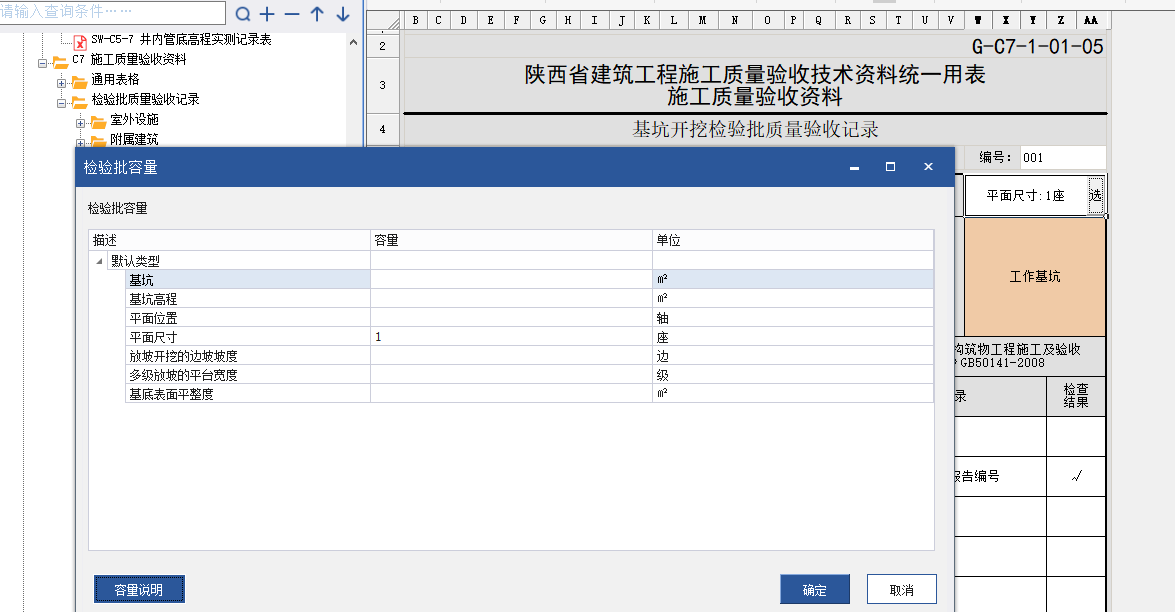The image size is (1175, 612).
Task: Click the tree panel scroll-up arrow
Action: click(354, 42)
